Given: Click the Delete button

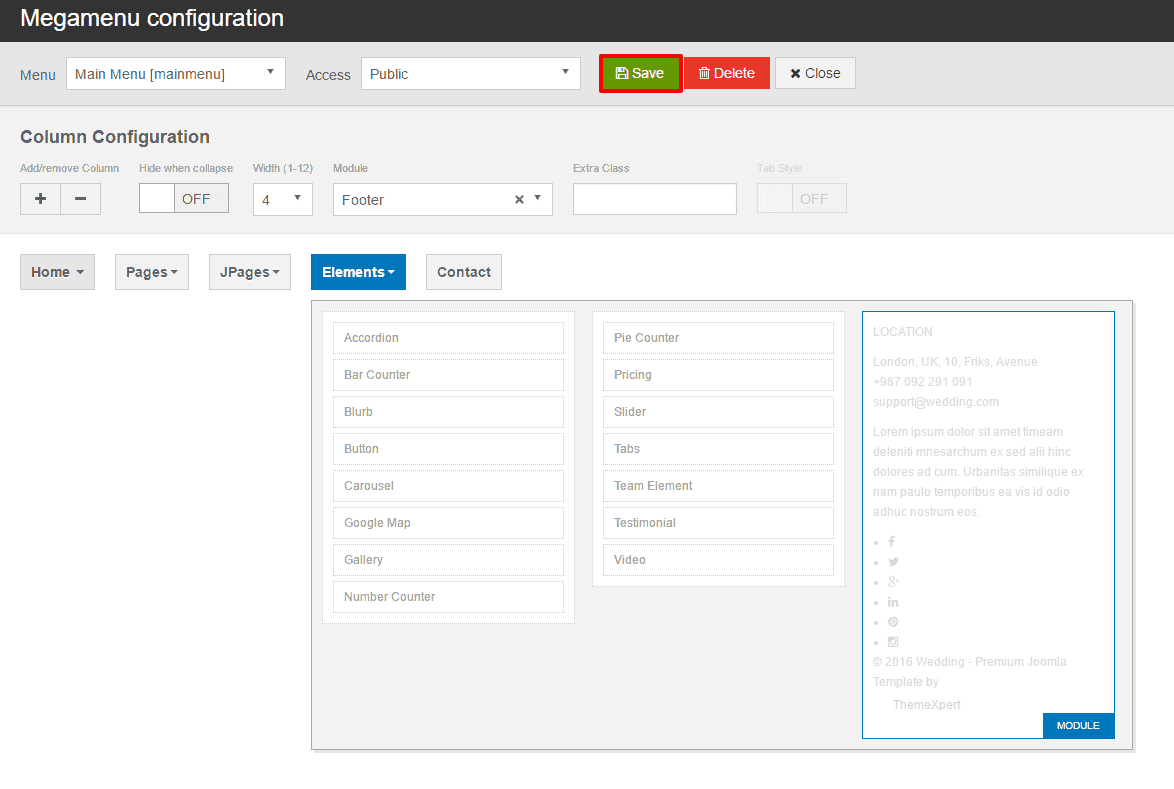Looking at the screenshot, I should (x=726, y=73).
